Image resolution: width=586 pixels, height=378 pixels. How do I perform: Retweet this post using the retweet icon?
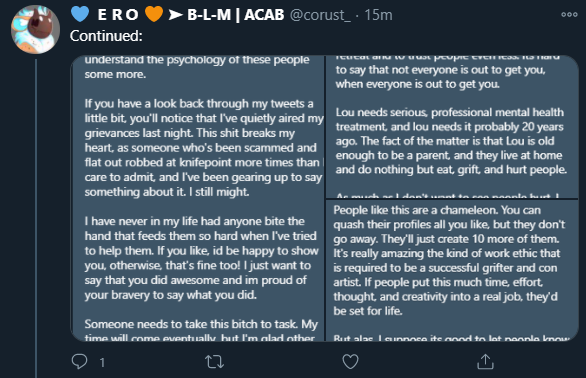coord(215,362)
